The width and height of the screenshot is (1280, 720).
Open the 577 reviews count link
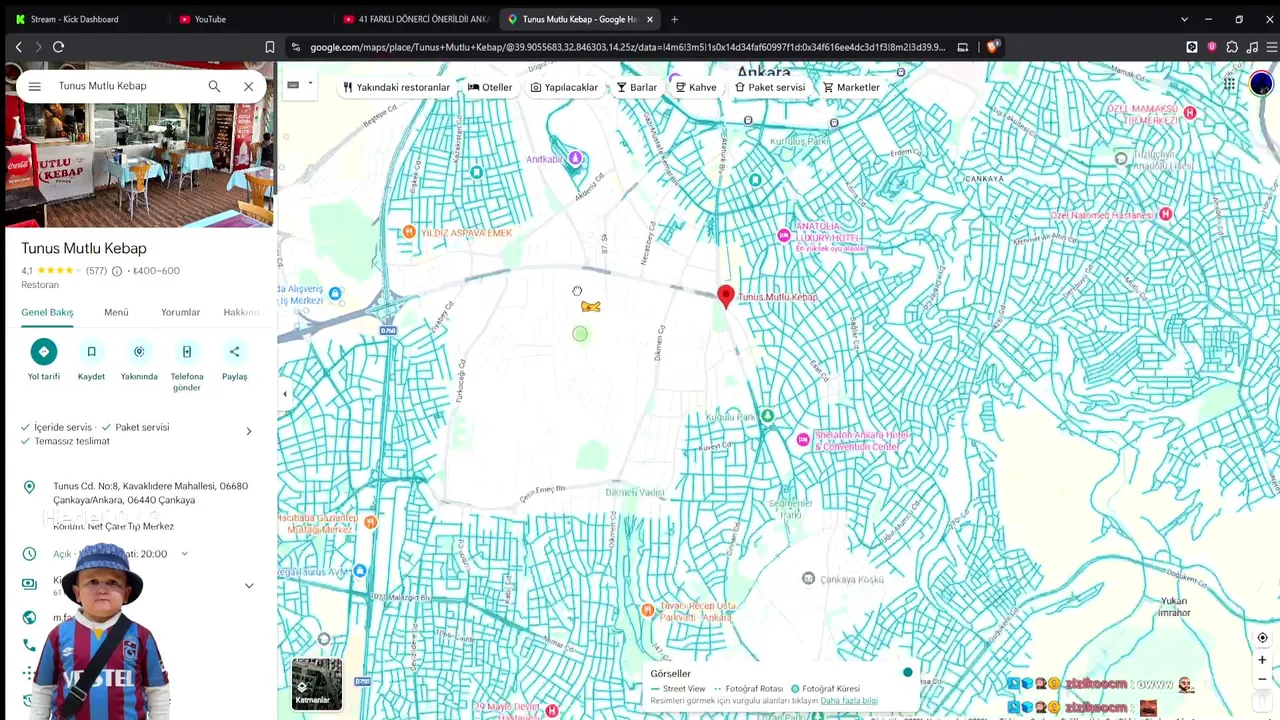96,271
